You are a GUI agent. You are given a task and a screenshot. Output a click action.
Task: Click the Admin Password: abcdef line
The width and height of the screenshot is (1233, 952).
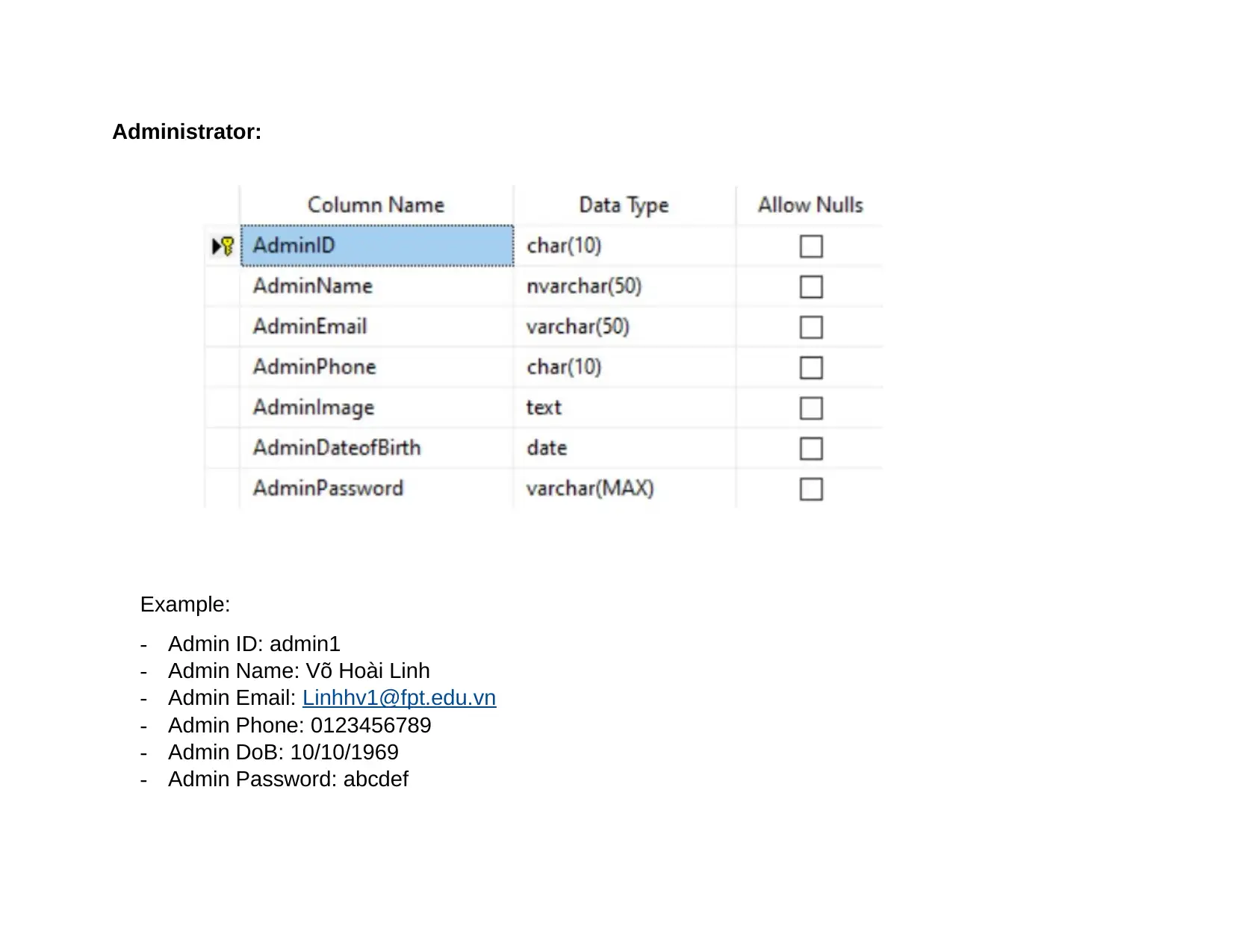tap(288, 779)
